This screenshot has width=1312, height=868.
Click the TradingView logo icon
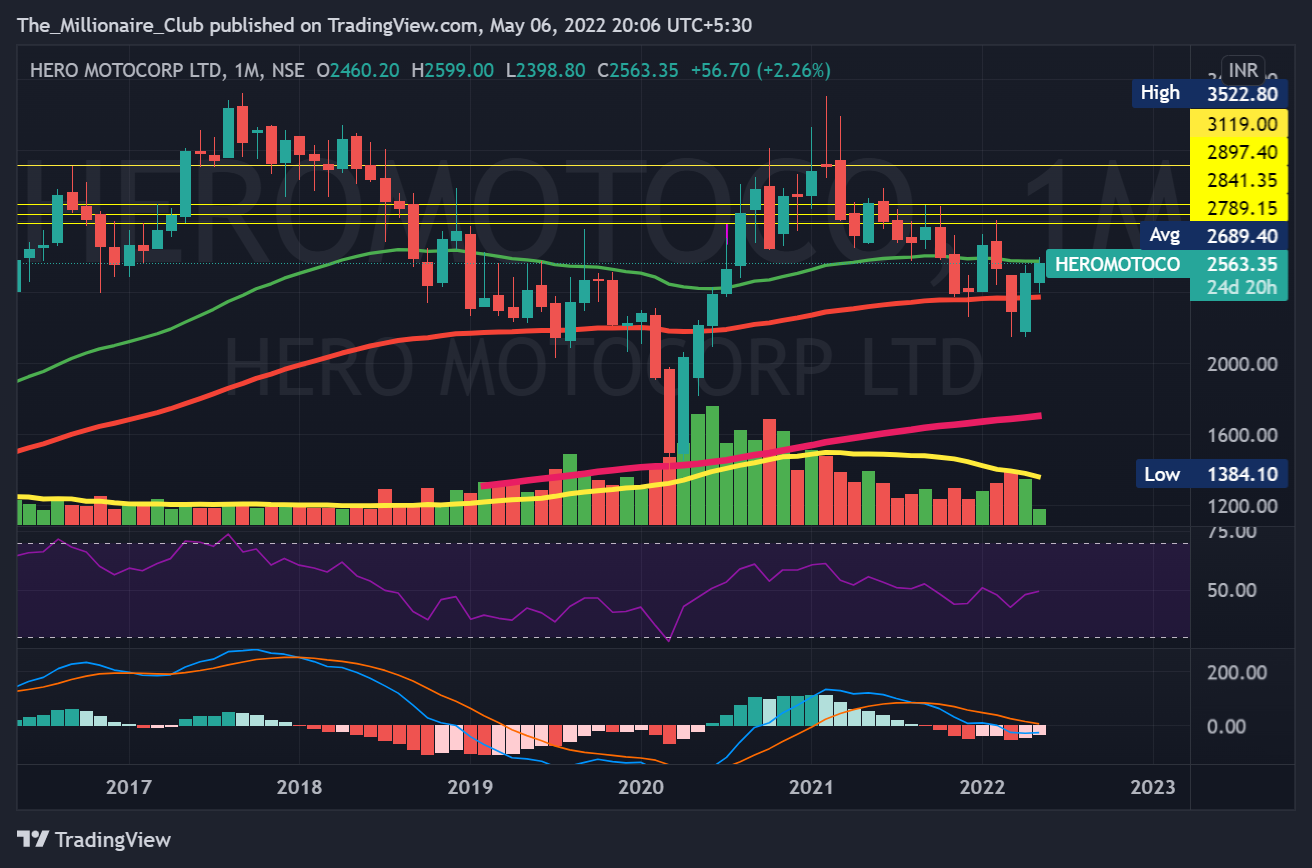pyautogui.click(x=32, y=840)
